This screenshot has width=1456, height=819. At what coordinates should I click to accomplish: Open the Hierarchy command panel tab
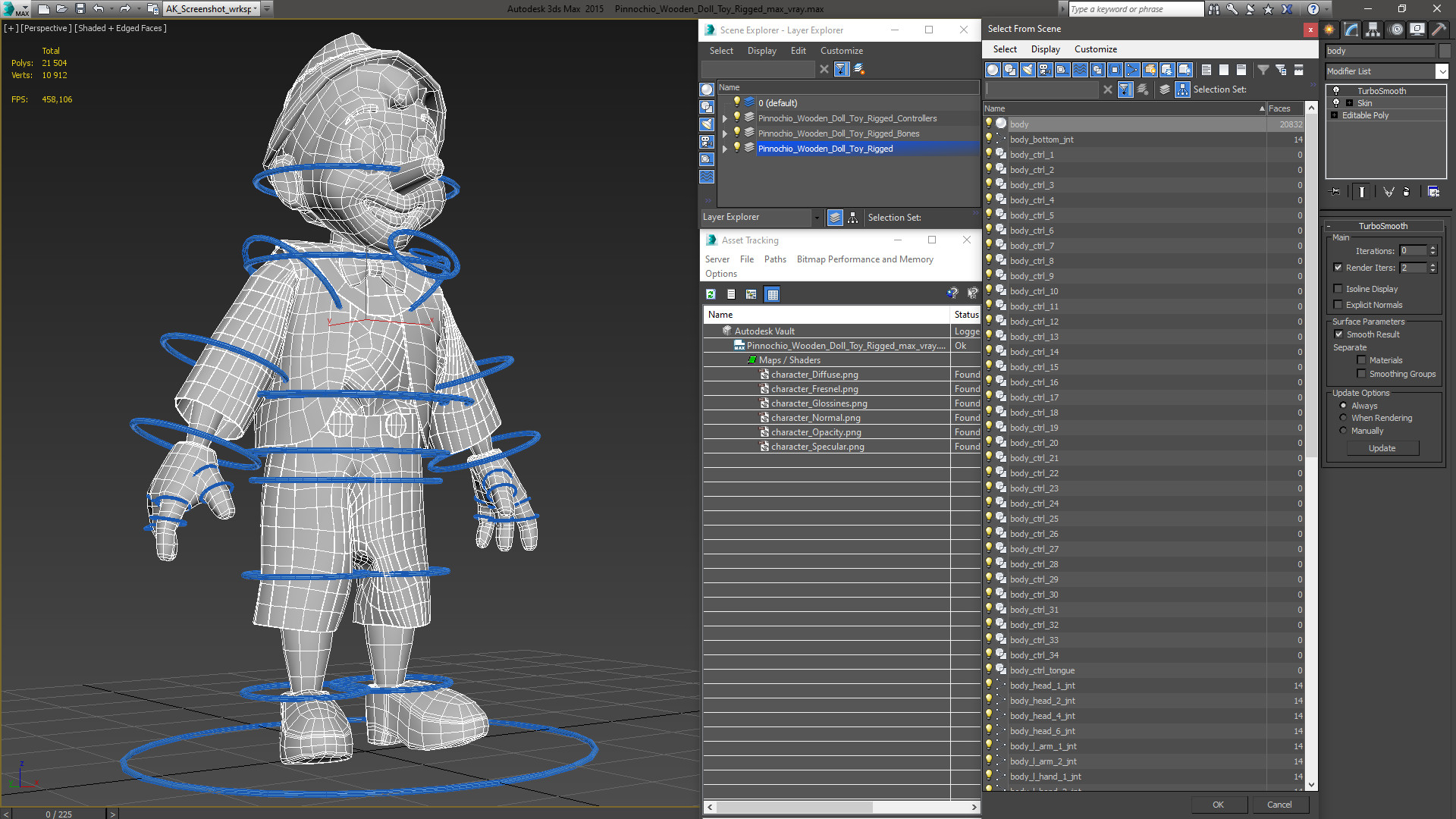[1373, 30]
